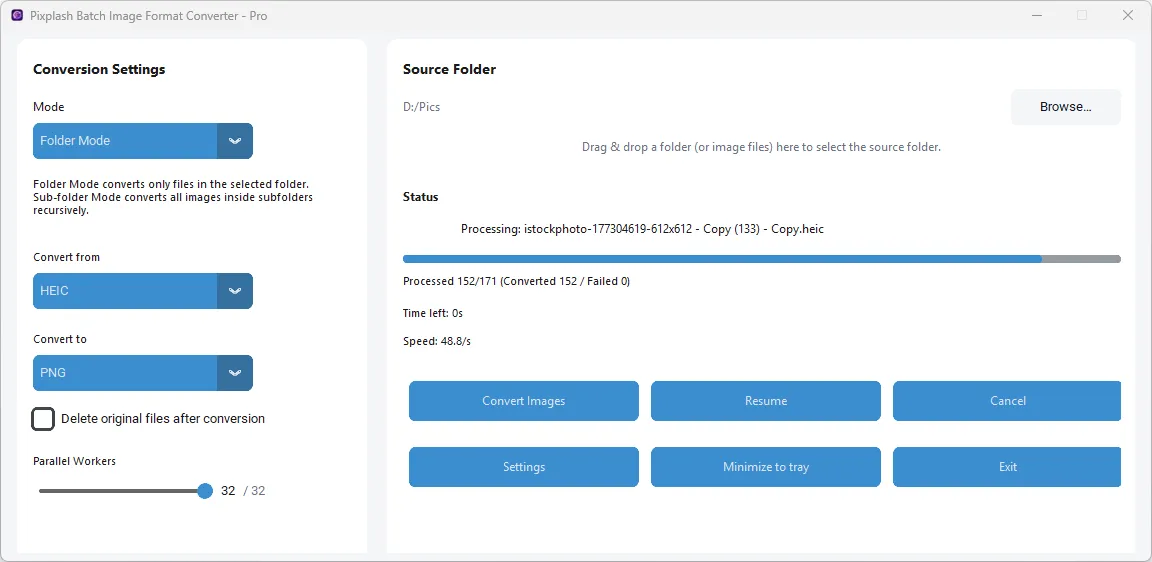
Task: Click the Resume button
Action: pos(766,401)
